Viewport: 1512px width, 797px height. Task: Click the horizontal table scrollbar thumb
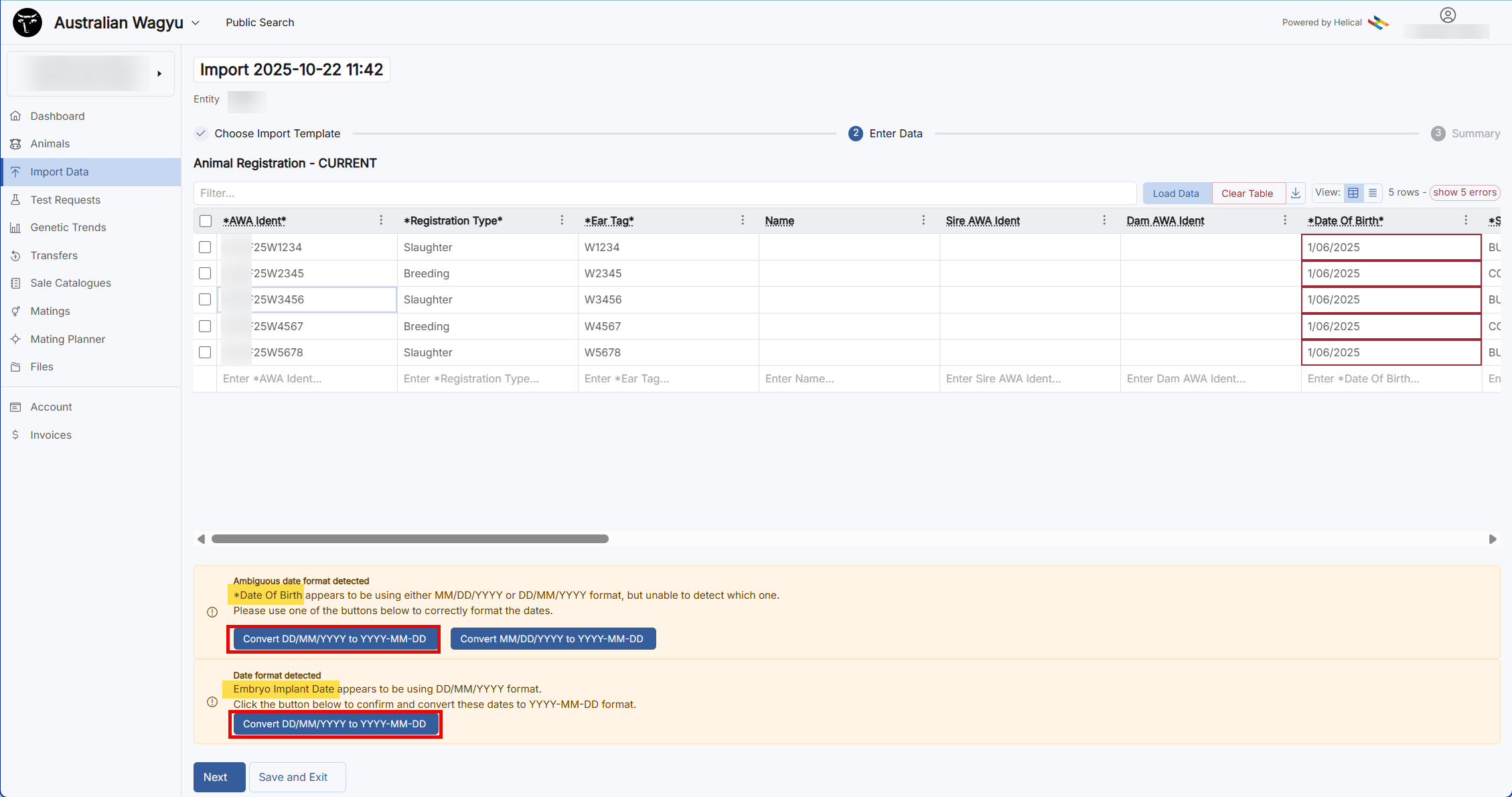(410, 539)
